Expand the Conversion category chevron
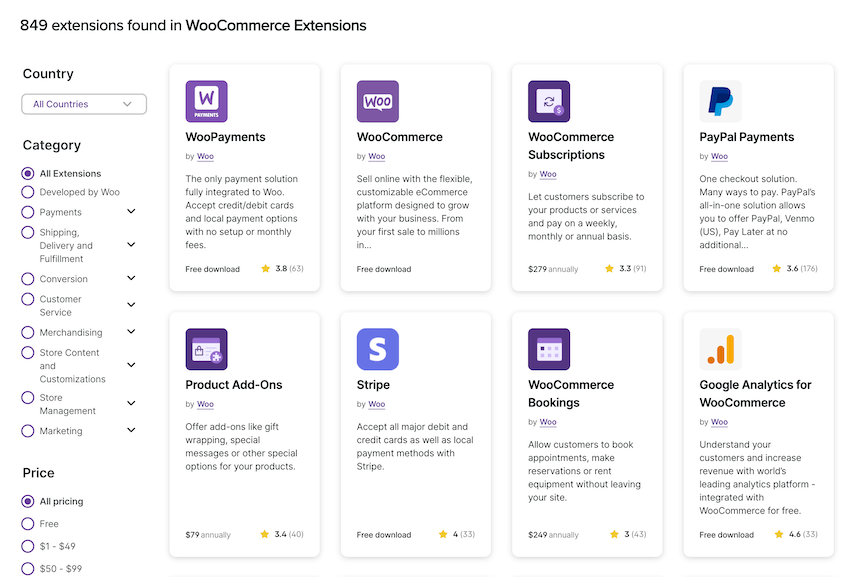This screenshot has height=577, width=845. 131,278
